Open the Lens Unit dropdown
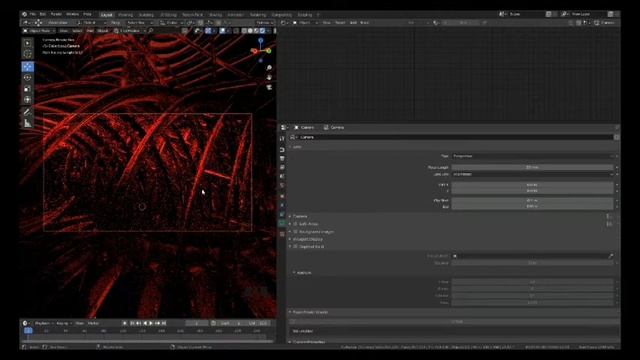The height and width of the screenshot is (360, 640). pos(533,174)
